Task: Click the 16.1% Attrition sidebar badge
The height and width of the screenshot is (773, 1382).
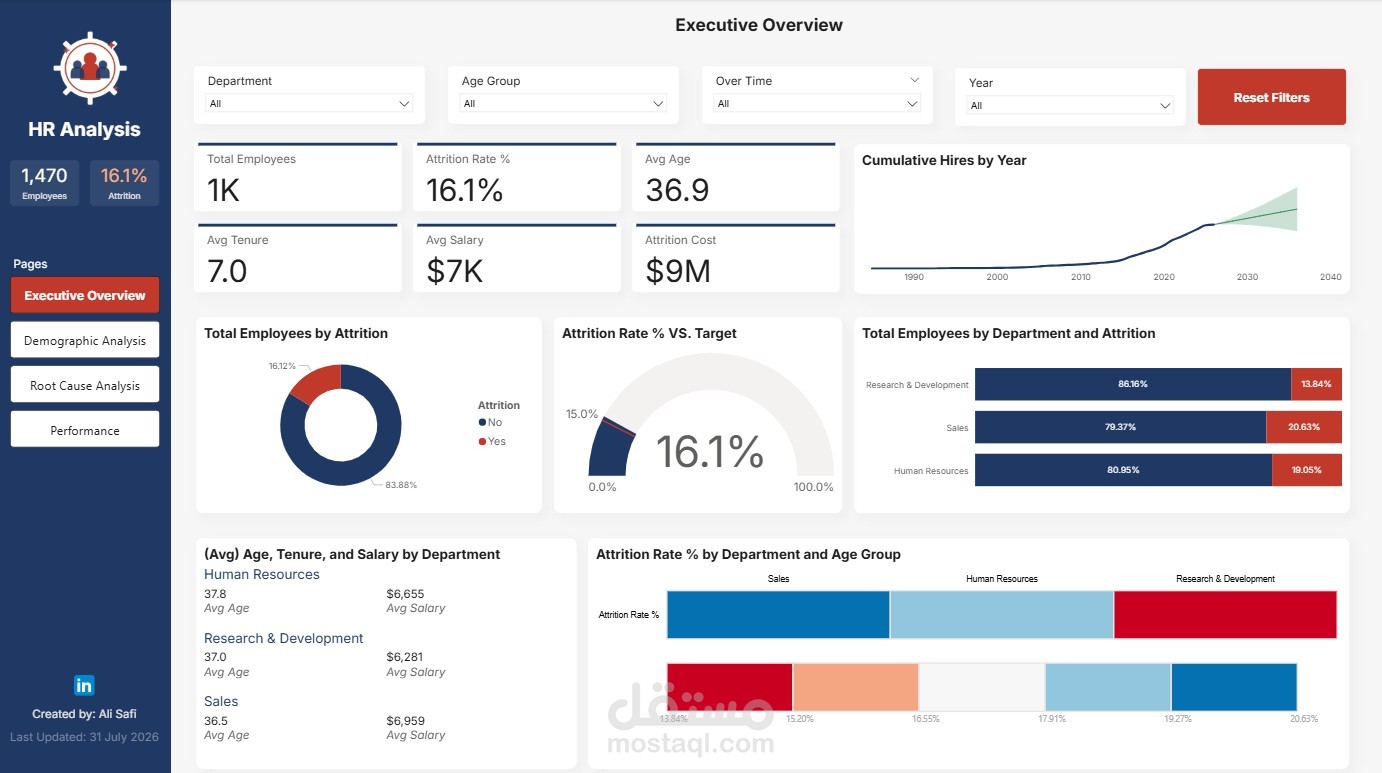Action: point(124,183)
